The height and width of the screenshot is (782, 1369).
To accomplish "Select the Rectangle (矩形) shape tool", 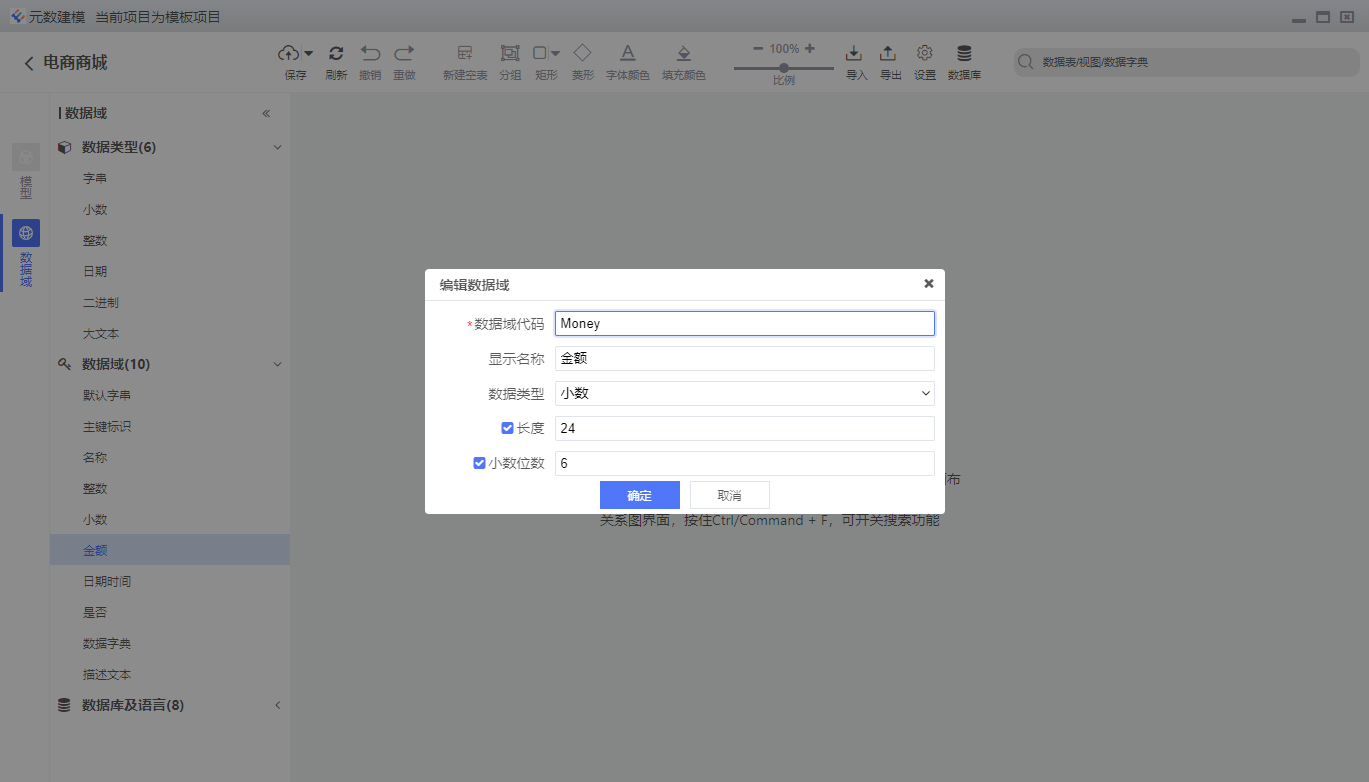I will [x=540, y=53].
